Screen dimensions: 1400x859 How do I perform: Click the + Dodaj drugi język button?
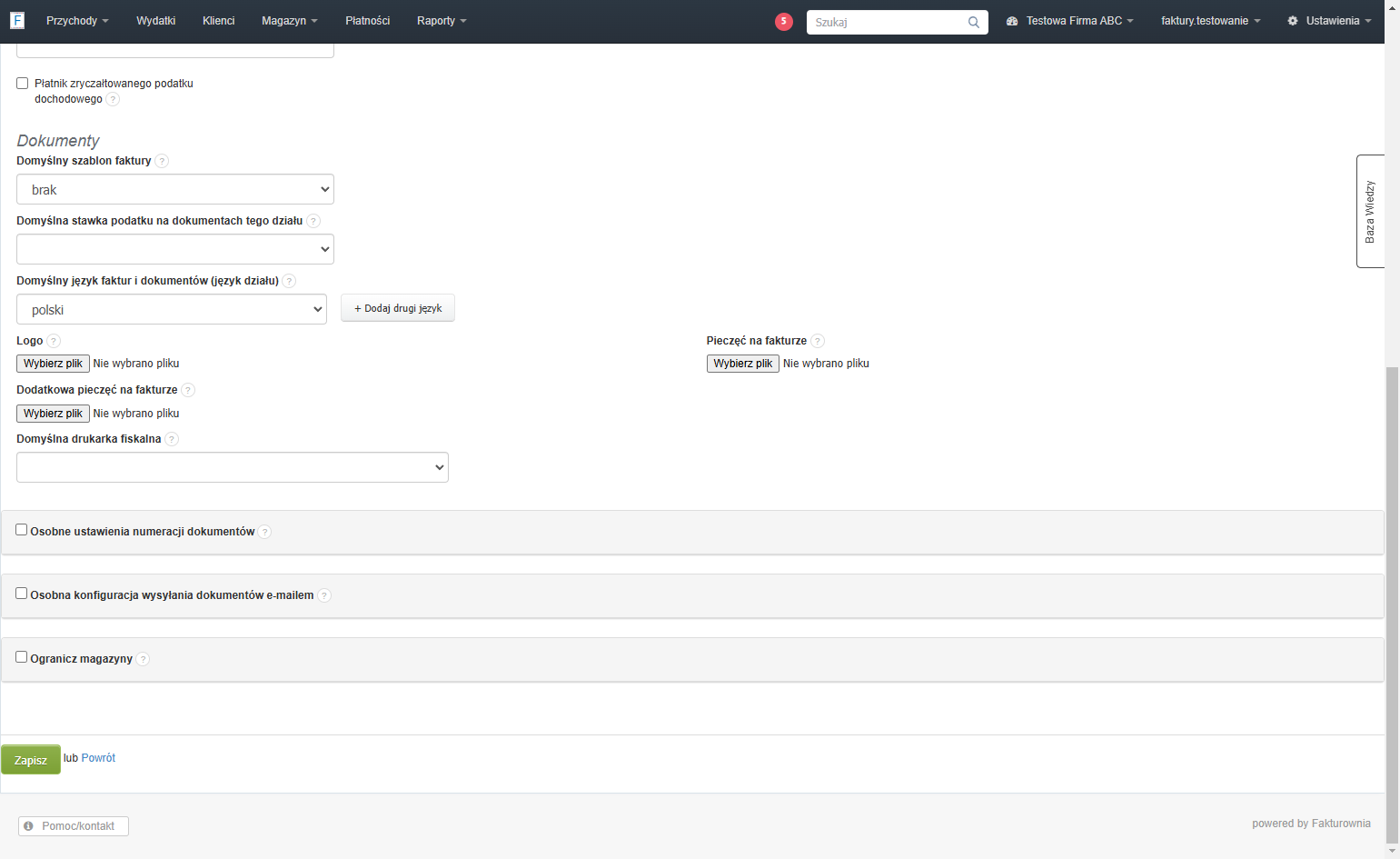click(x=398, y=308)
